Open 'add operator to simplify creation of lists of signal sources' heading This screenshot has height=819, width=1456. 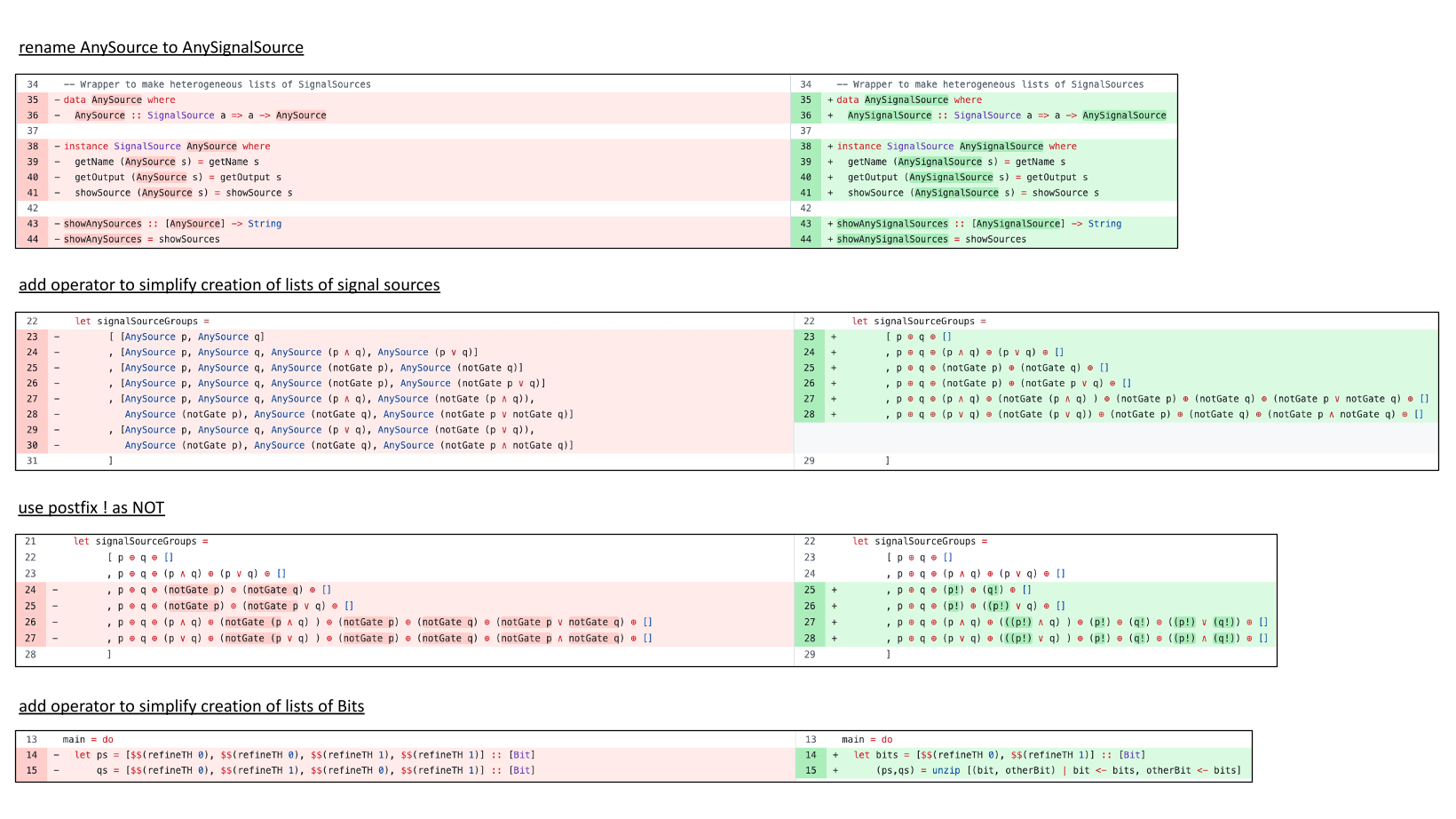click(x=229, y=285)
